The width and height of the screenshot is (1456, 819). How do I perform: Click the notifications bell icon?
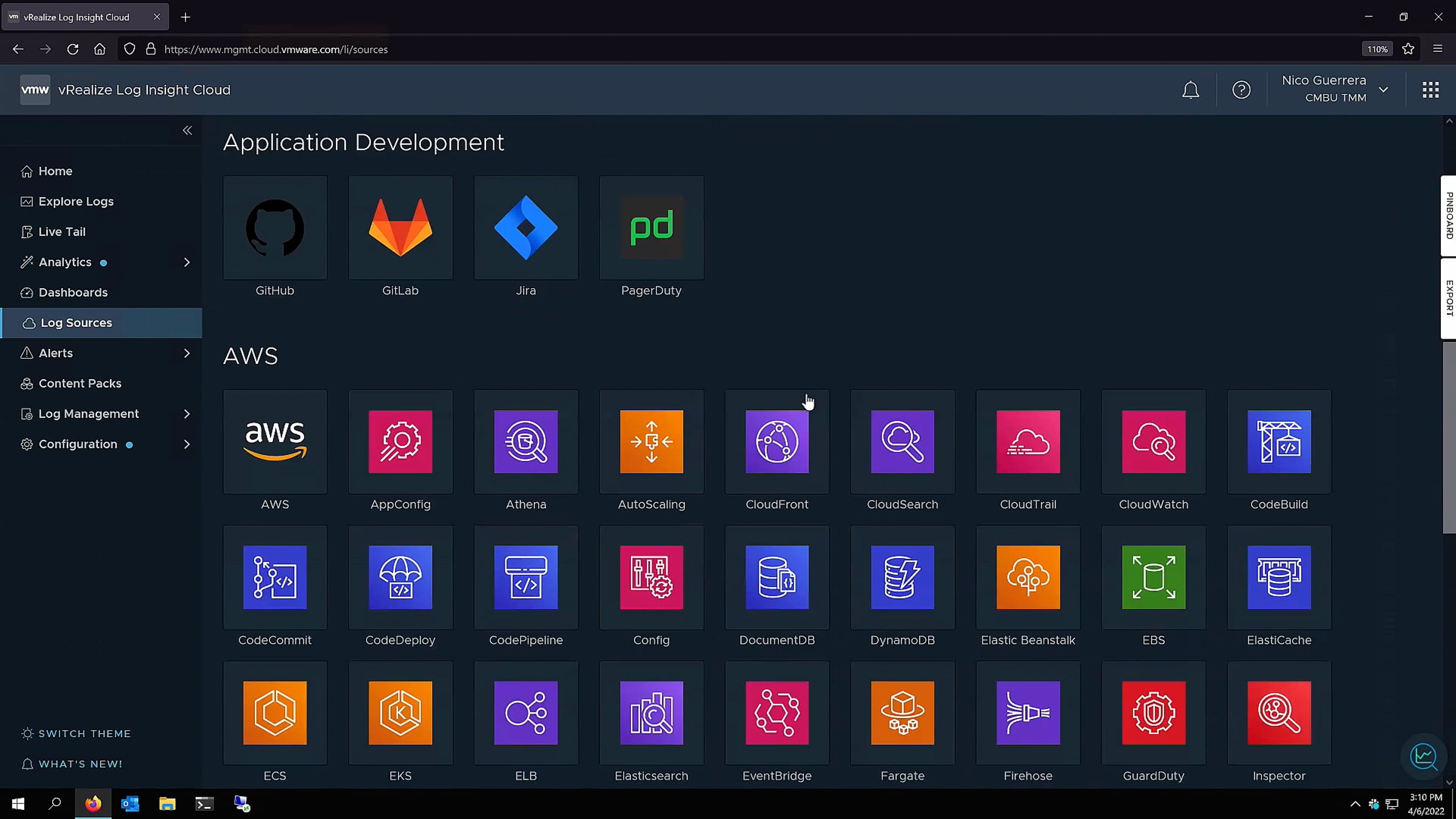[x=1190, y=90]
